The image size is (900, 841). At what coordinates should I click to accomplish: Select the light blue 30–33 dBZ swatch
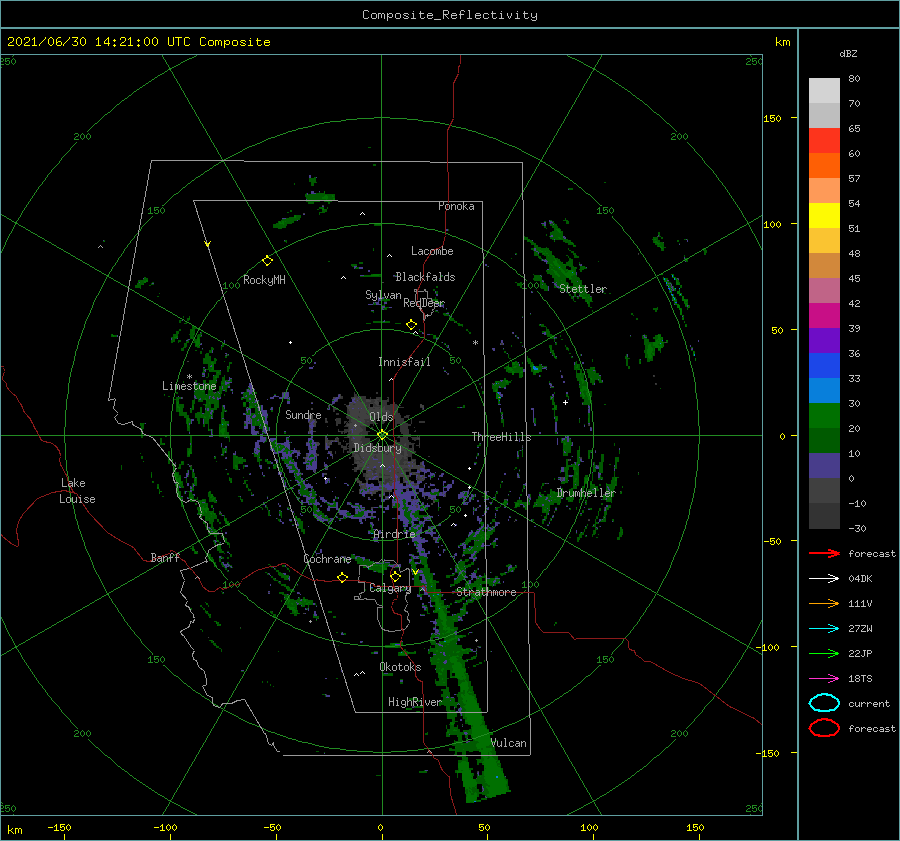[x=824, y=390]
